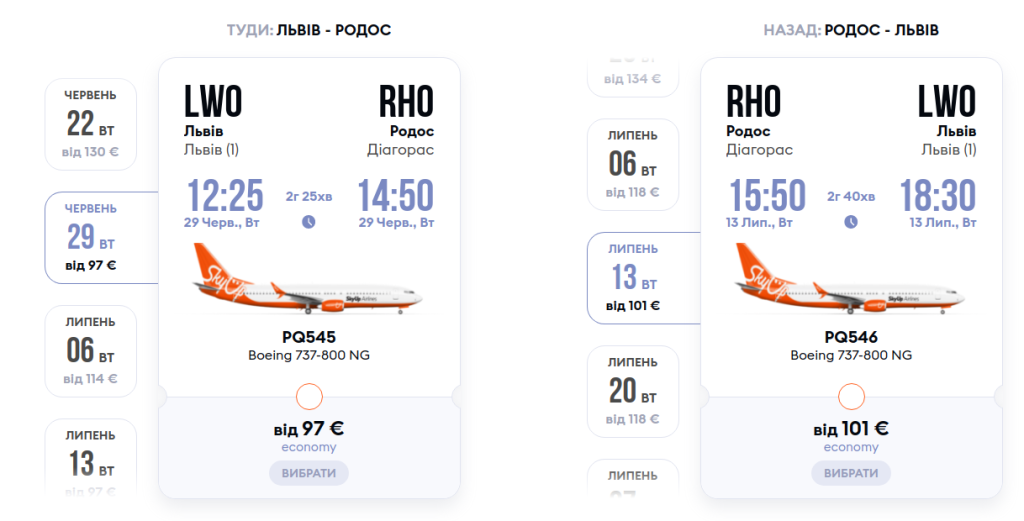Click flight number PQ546 label
Image resolution: width=1024 pixels, height=521 pixels.
pyautogui.click(x=851, y=337)
